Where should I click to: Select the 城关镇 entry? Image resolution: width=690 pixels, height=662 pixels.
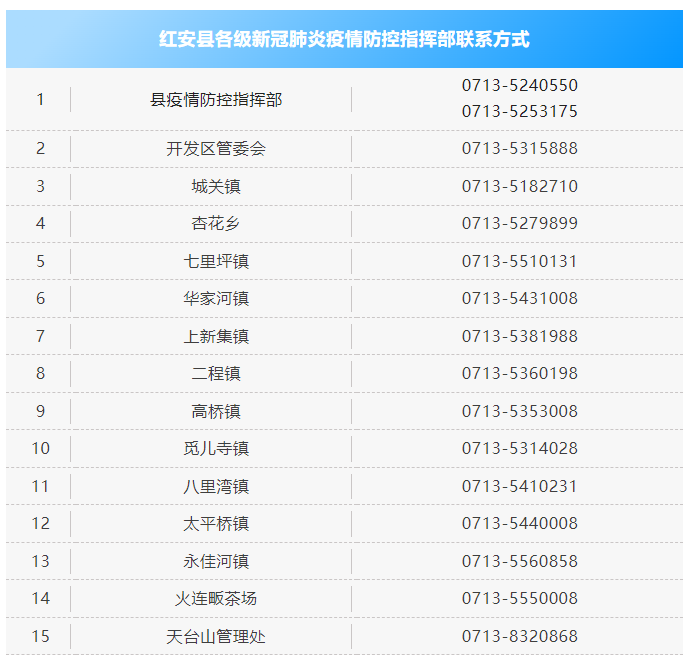216,187
